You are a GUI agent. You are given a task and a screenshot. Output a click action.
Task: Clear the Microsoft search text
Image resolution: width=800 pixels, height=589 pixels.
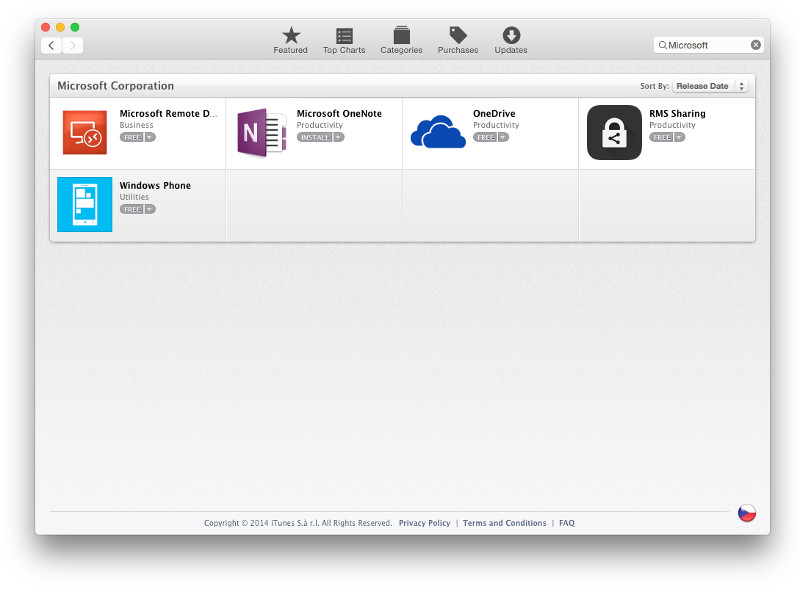pos(756,45)
